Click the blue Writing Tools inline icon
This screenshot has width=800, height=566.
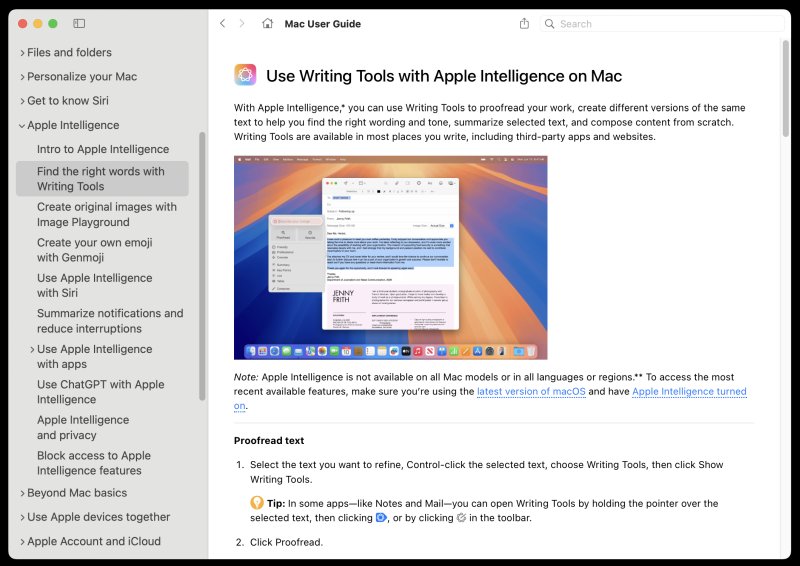(381, 518)
